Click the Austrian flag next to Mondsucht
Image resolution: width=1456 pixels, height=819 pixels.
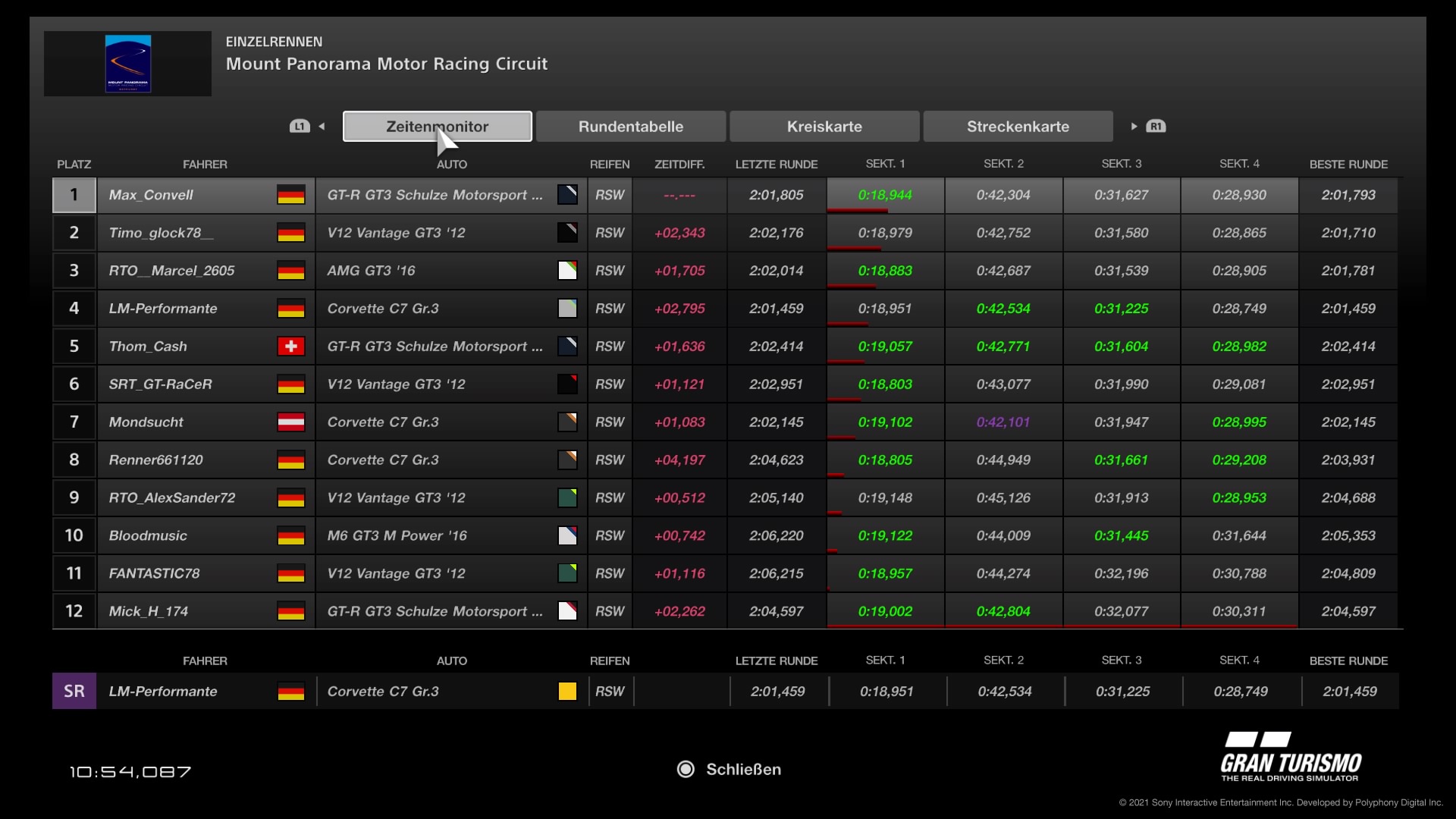(x=290, y=422)
